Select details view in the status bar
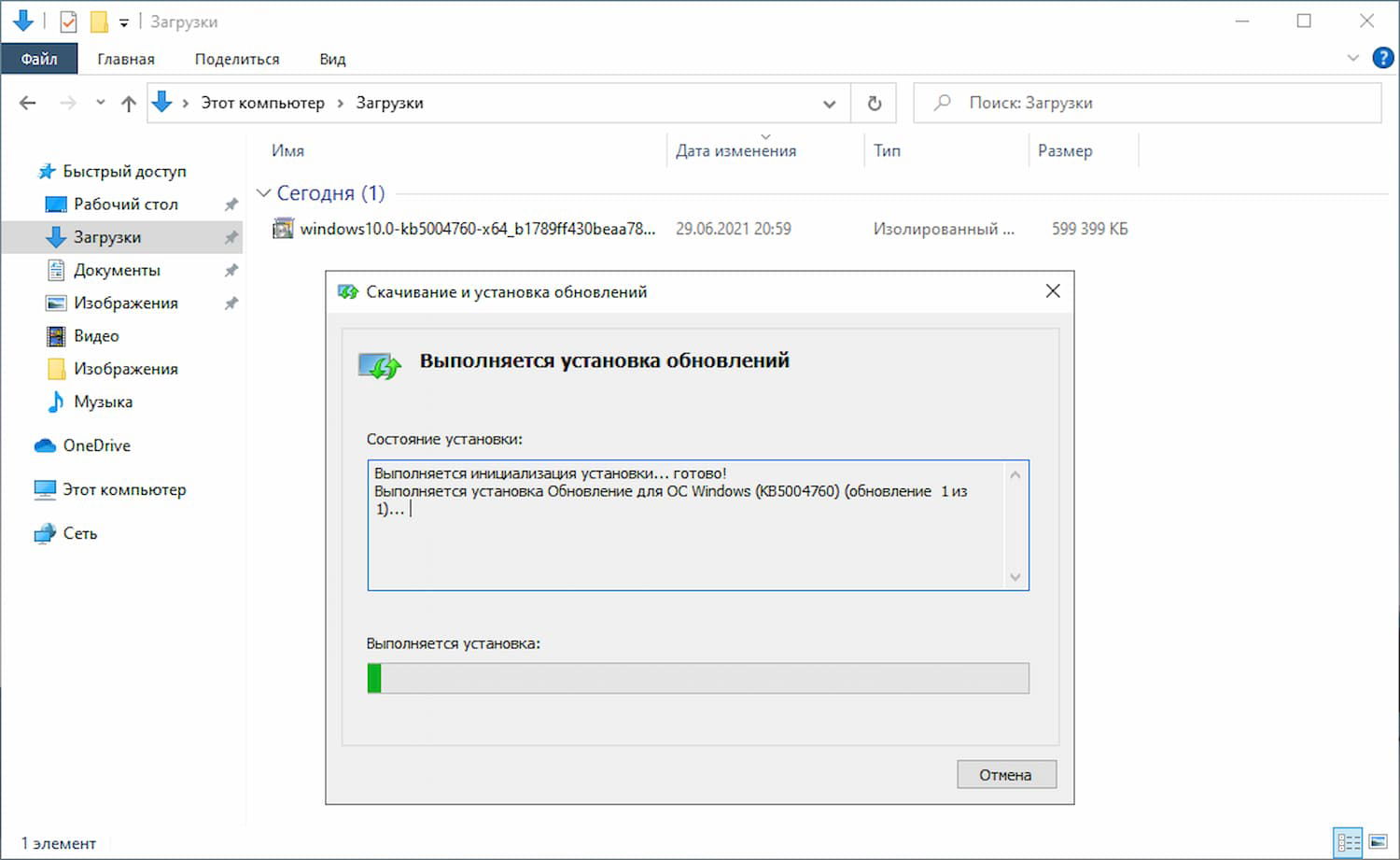The image size is (1400, 860). point(1349,842)
